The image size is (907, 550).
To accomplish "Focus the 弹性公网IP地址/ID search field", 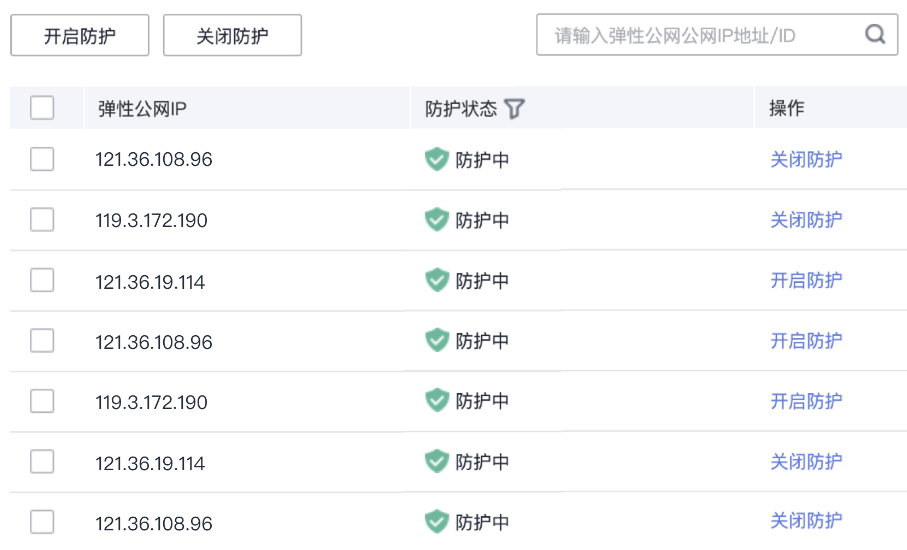I will (x=700, y=35).
